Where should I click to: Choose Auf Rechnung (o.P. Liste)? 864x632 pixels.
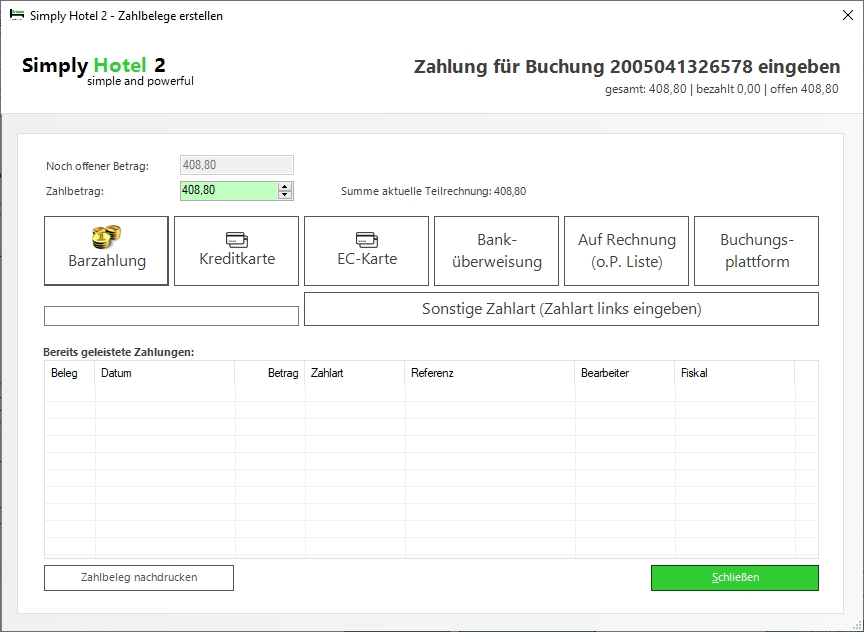tap(627, 251)
